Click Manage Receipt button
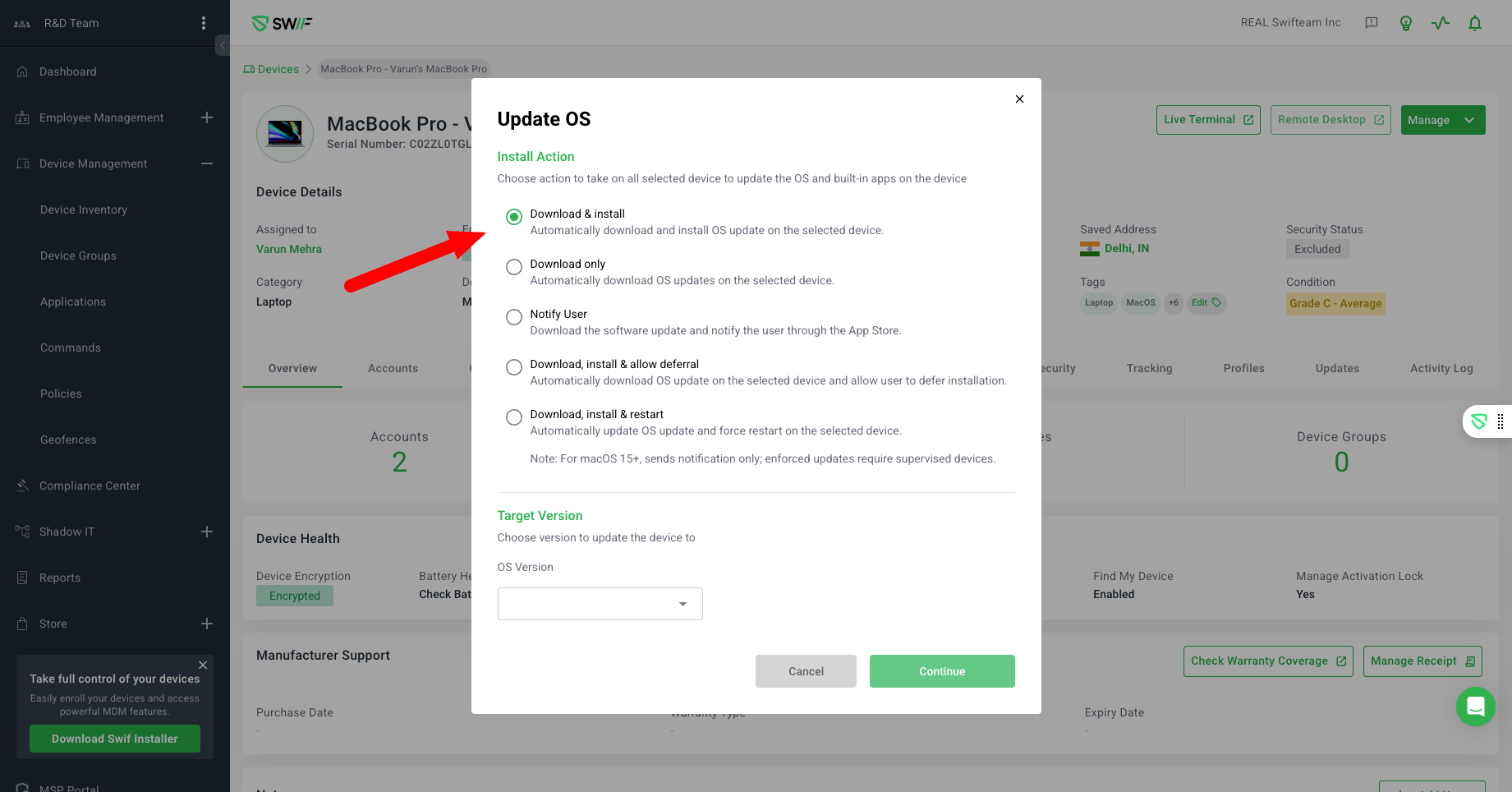Image resolution: width=1512 pixels, height=792 pixels. 1422,661
